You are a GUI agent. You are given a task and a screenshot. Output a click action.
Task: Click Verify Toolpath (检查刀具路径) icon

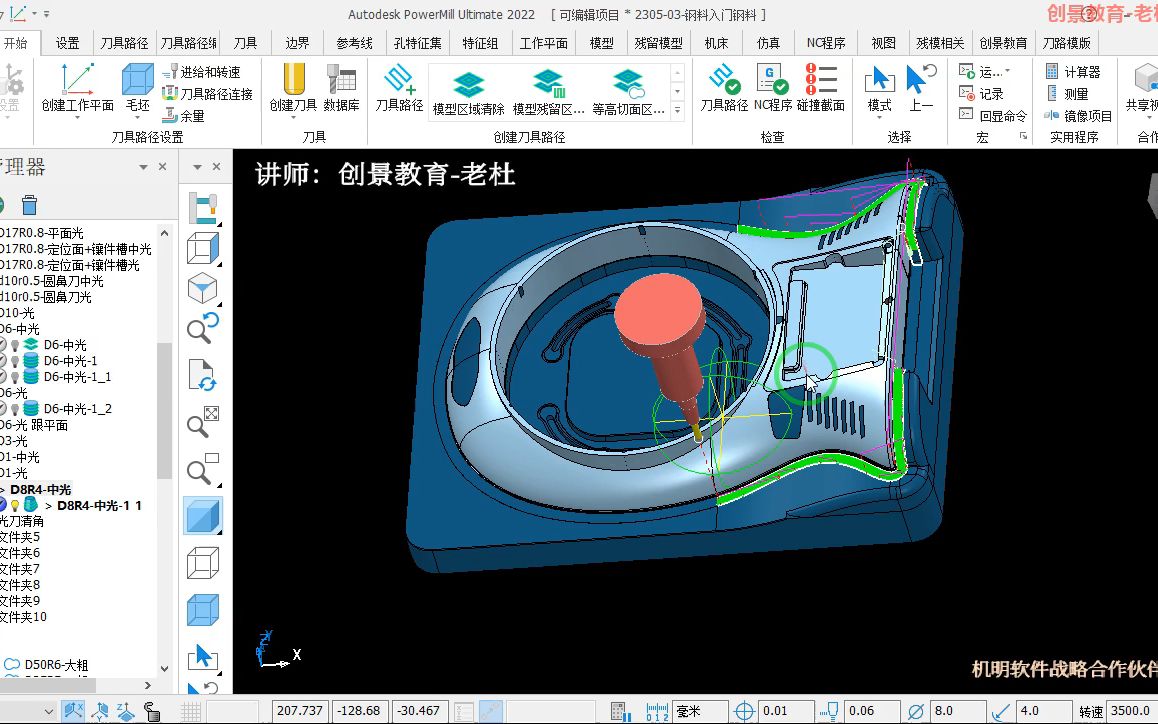pos(724,80)
